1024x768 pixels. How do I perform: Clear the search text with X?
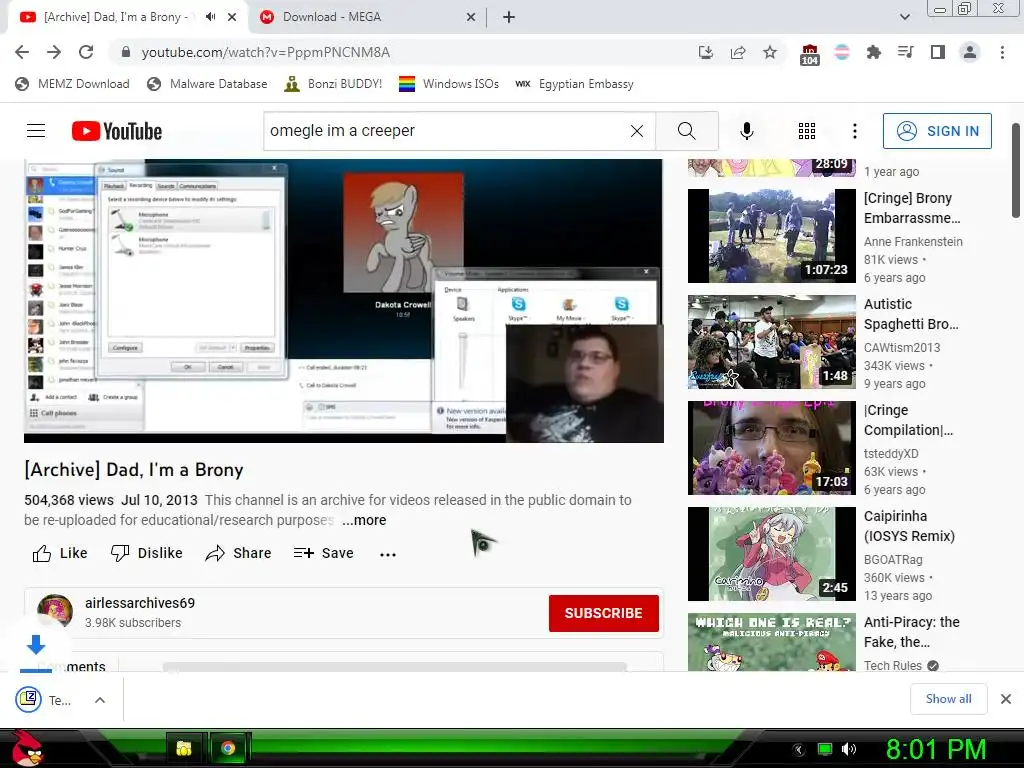[x=637, y=131]
